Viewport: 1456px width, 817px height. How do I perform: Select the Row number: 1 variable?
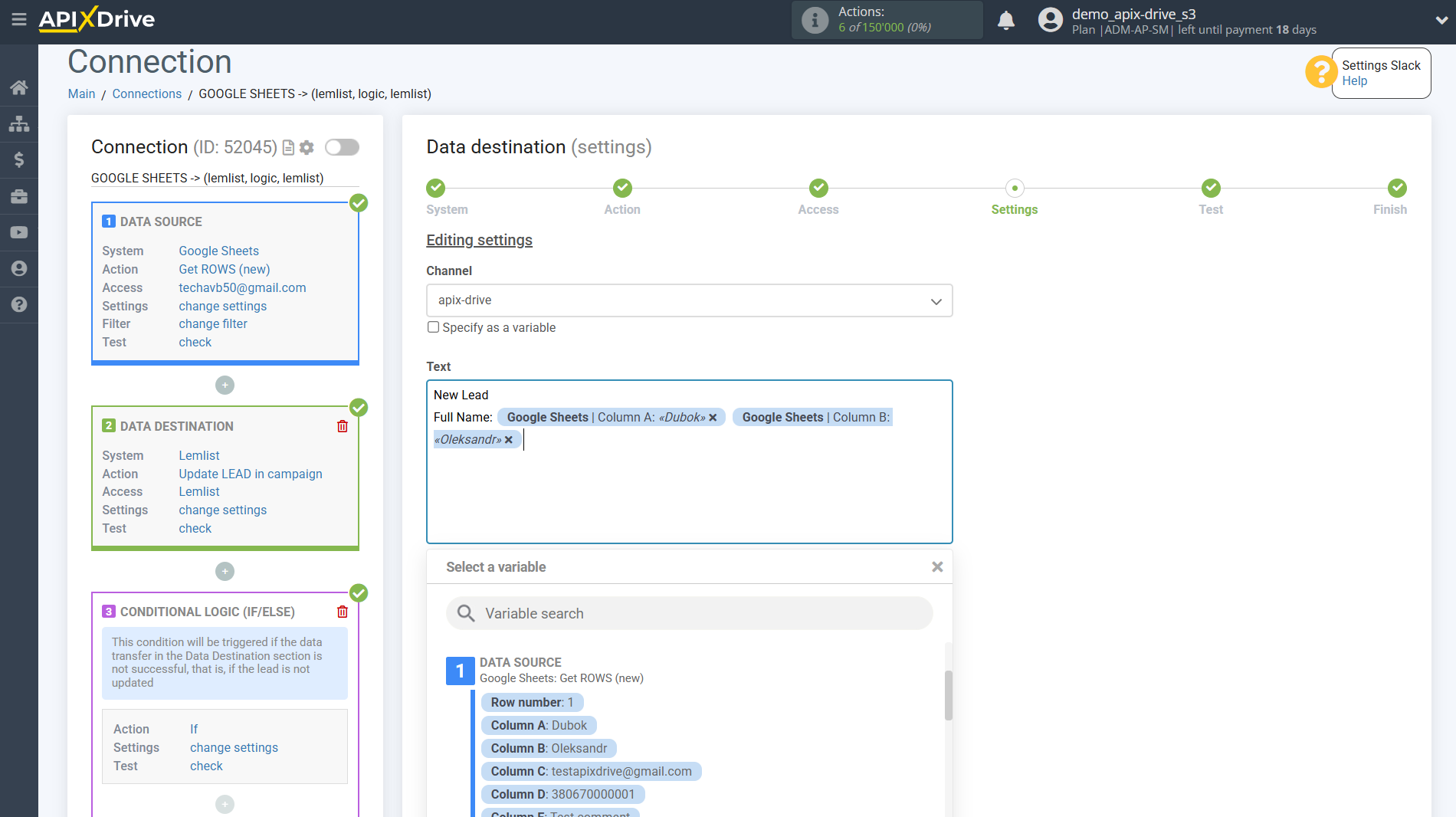[x=532, y=702]
